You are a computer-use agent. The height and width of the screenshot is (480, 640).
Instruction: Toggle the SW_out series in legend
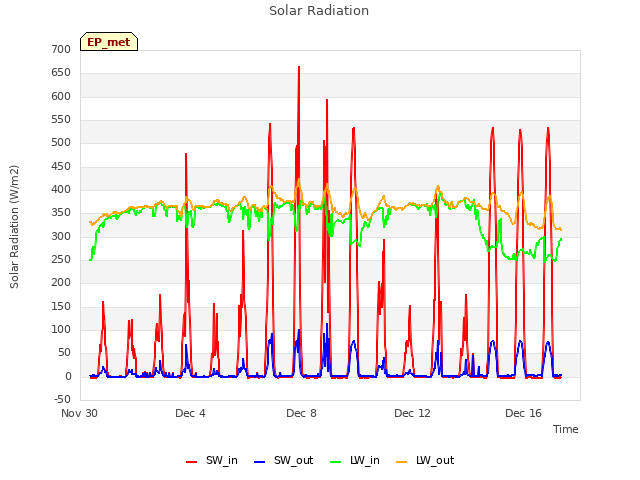(x=283, y=461)
